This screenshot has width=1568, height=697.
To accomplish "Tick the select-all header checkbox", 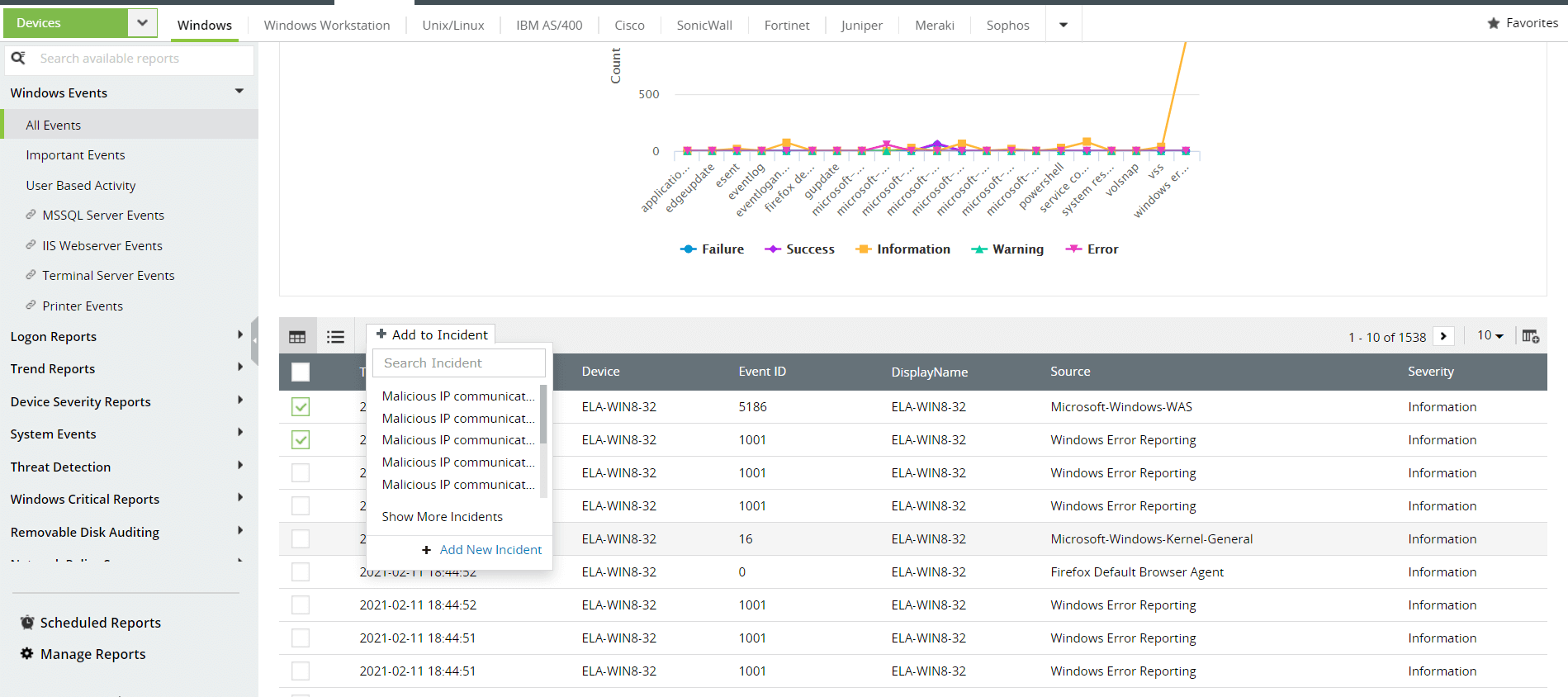I will (x=301, y=372).
